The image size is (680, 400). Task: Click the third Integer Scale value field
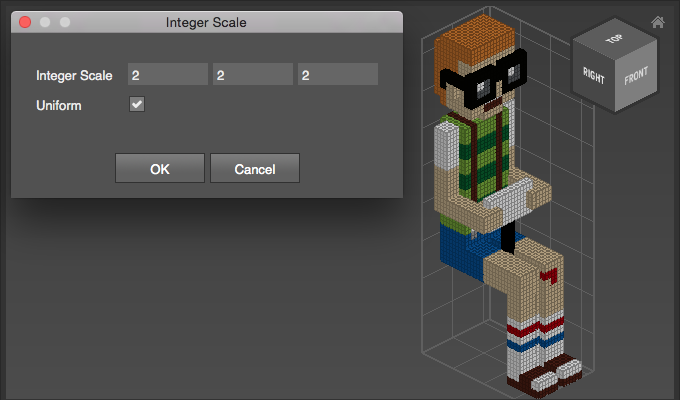click(x=337, y=75)
